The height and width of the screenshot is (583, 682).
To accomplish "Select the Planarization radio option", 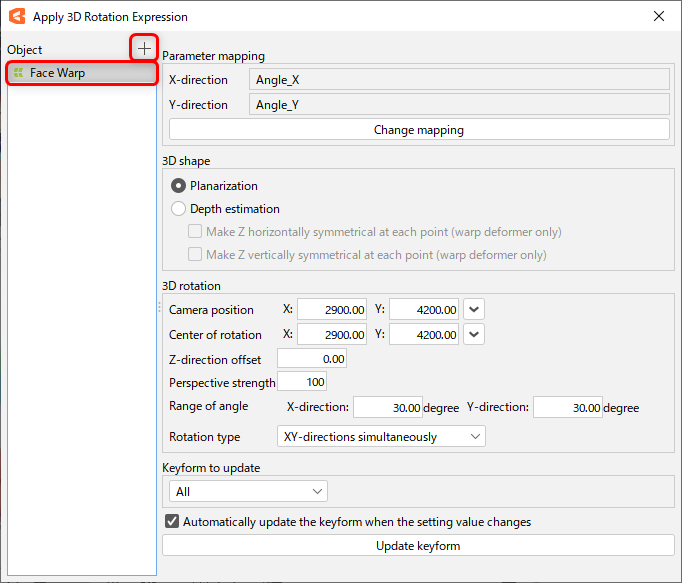I will (179, 186).
